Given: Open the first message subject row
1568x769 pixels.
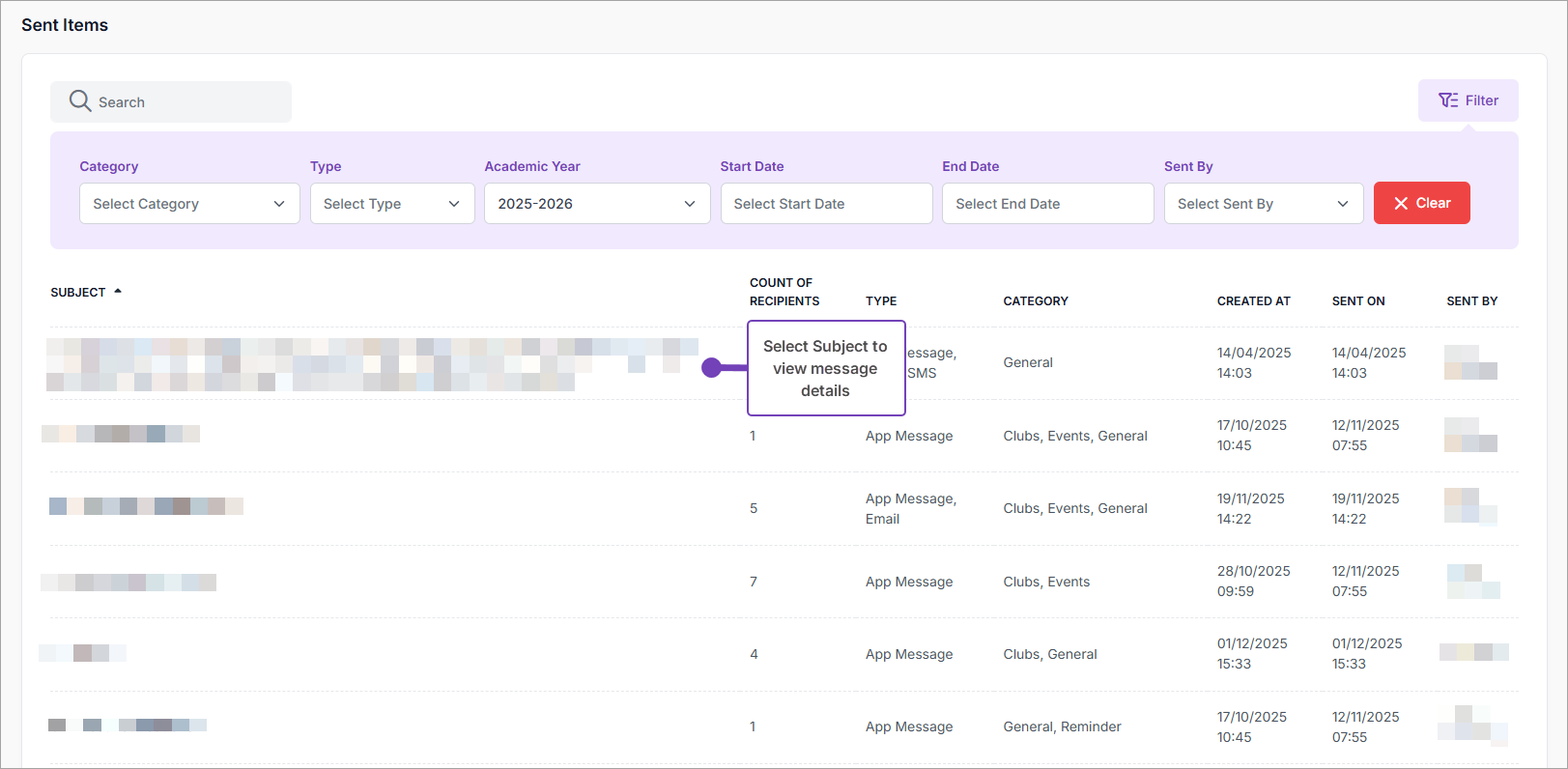Looking at the screenshot, I should click(x=372, y=364).
